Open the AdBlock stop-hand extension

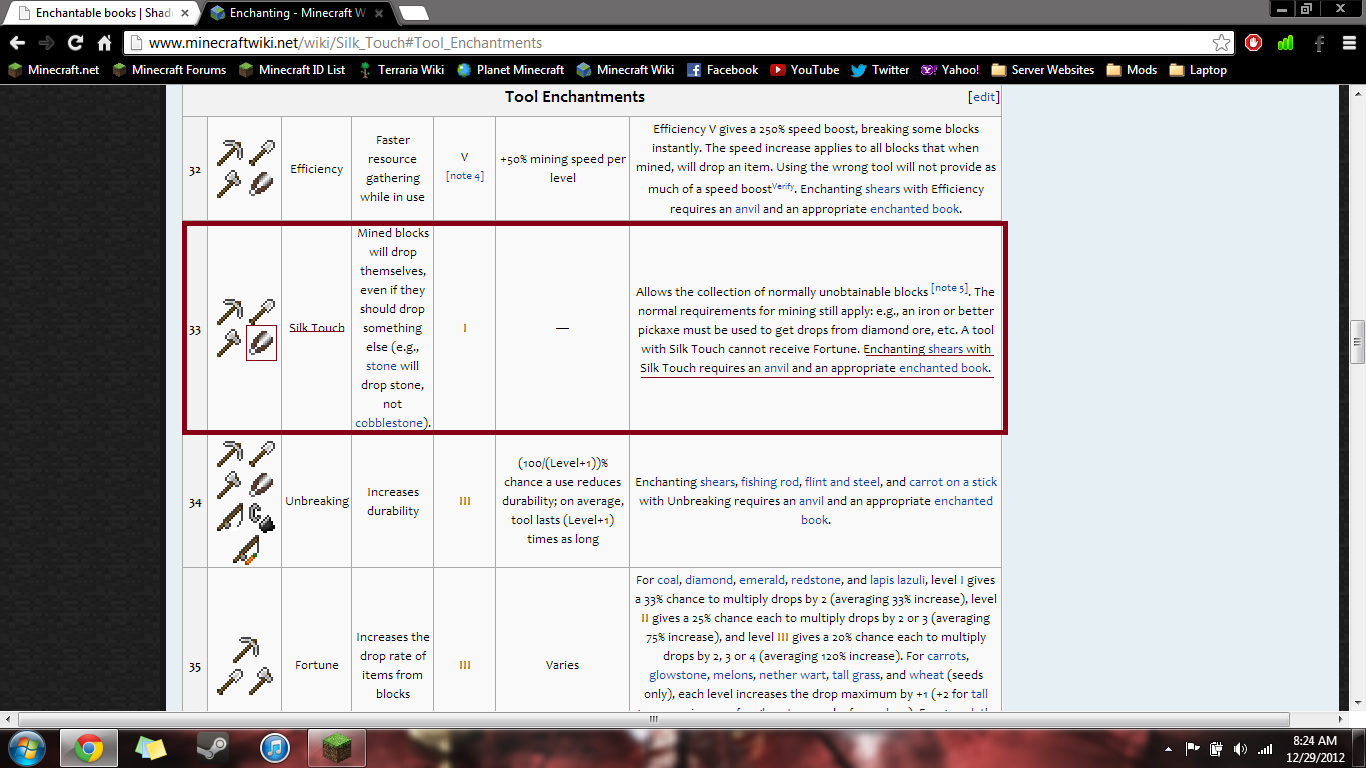1254,43
